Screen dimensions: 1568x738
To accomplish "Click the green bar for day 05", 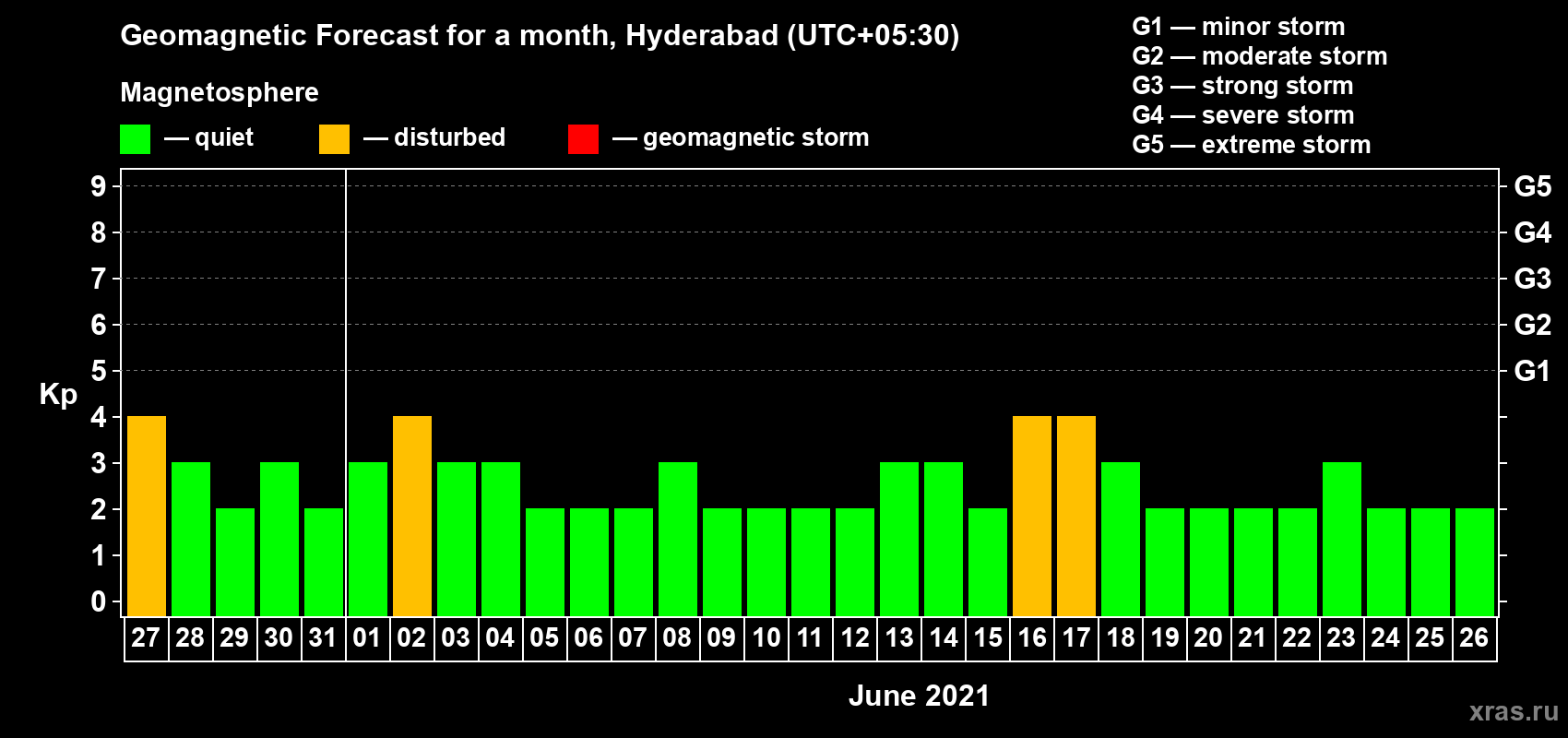I will tap(545, 563).
